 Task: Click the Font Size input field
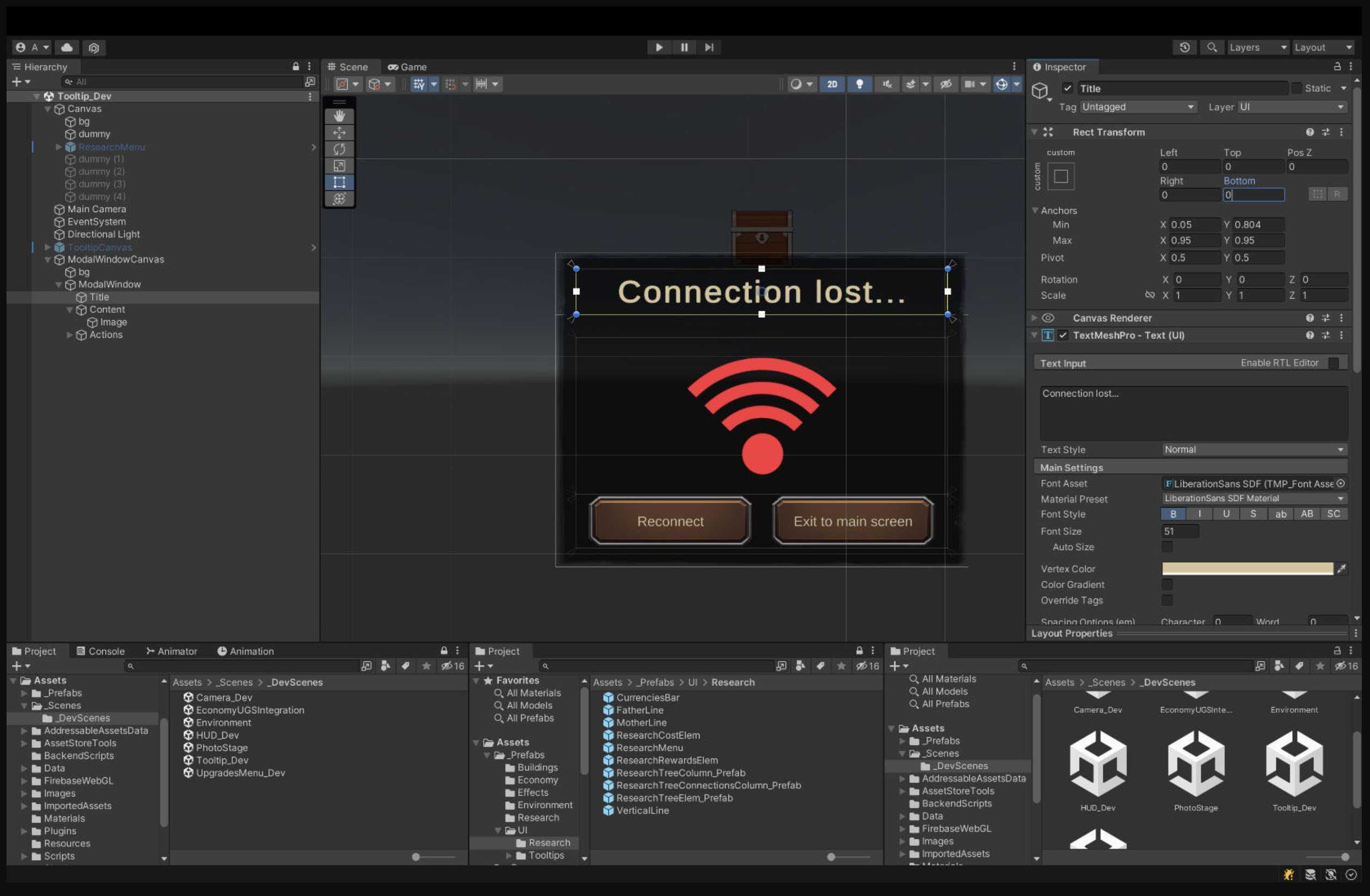click(x=1180, y=531)
